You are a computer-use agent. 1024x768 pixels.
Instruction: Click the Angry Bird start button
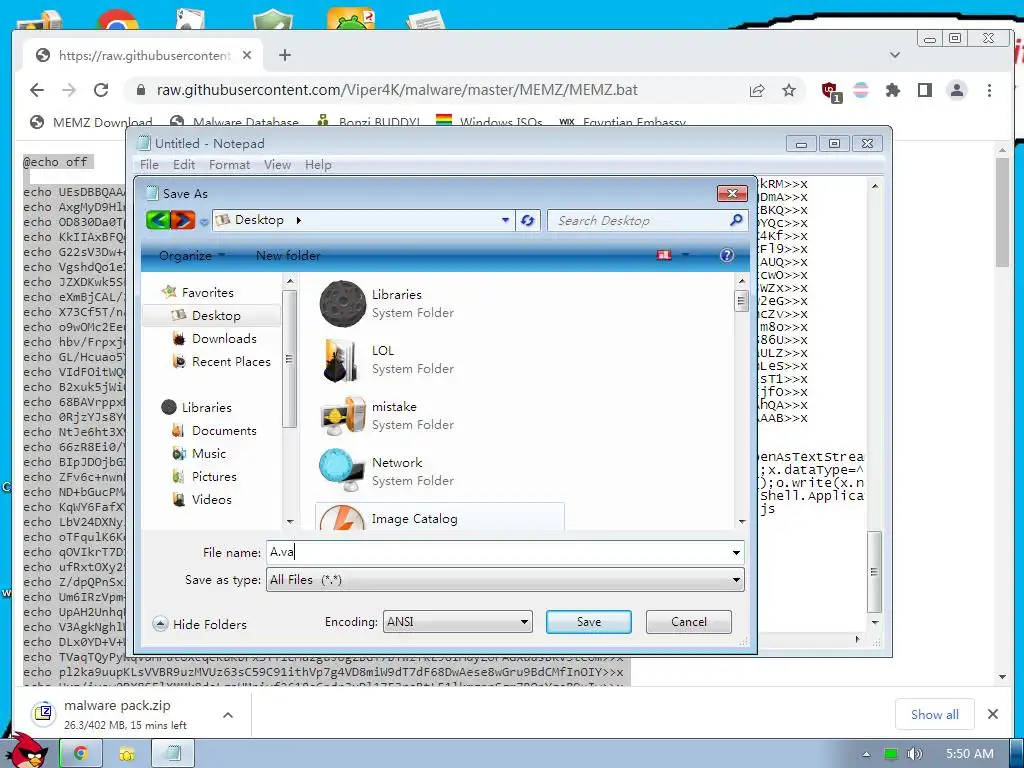click(27, 751)
